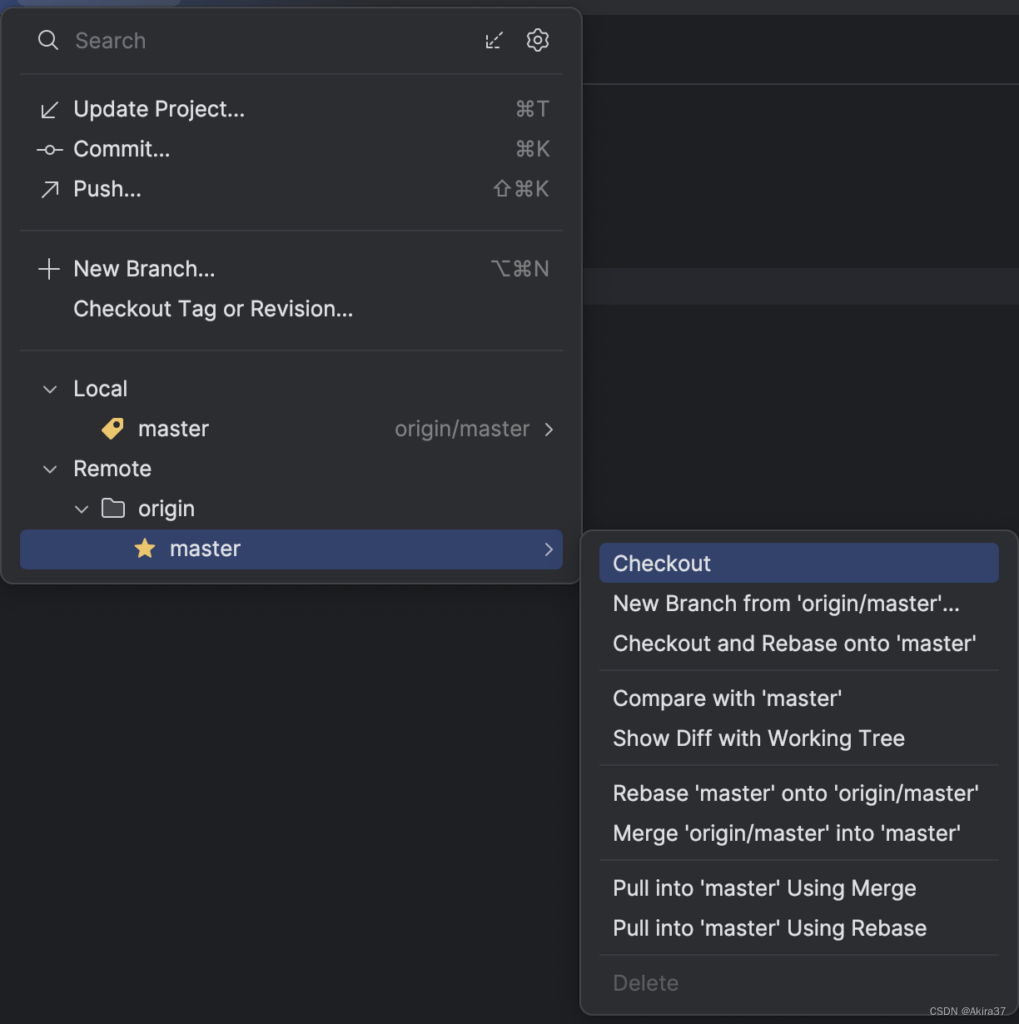The image size is (1019, 1024).
Task: Click the Commit node icon
Action: click(50, 150)
